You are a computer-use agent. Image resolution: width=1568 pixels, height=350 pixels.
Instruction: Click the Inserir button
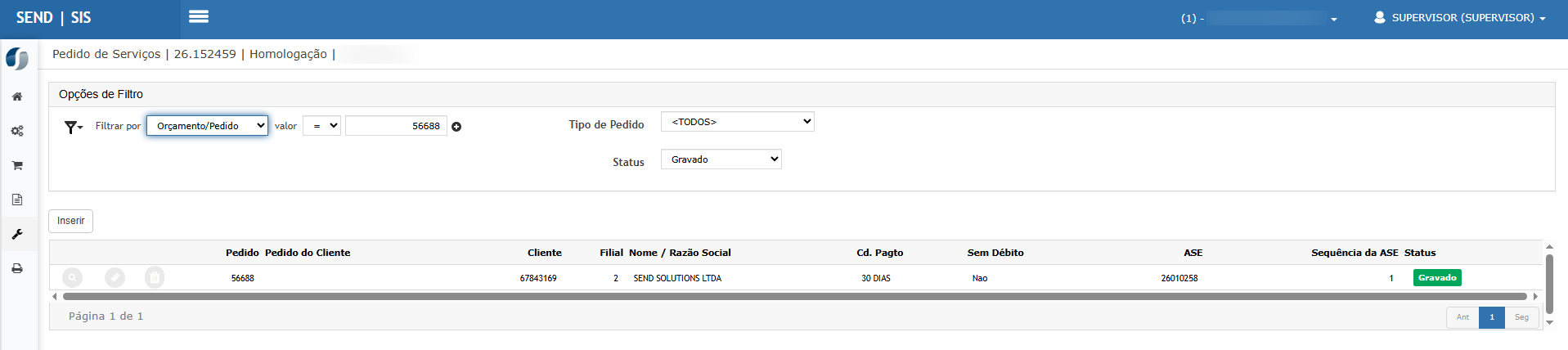point(71,221)
